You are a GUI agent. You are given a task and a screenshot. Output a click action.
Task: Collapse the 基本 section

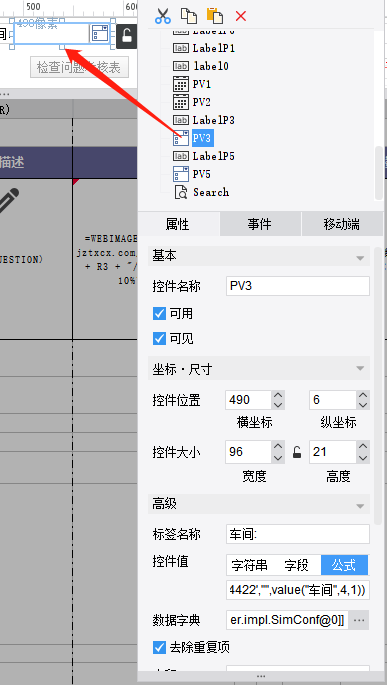click(x=360, y=258)
